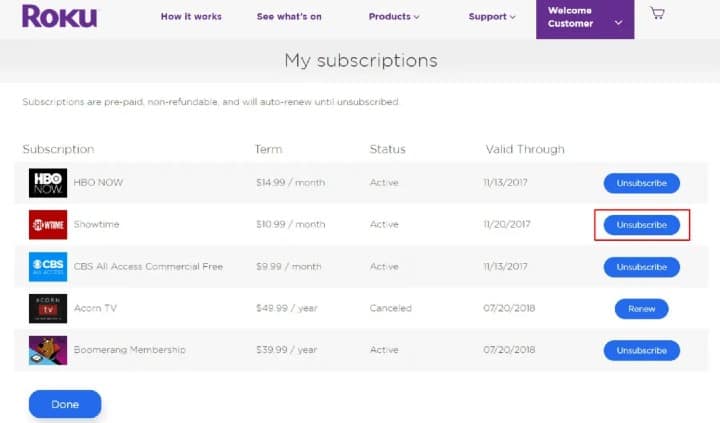This screenshot has width=720, height=423.
Task: Select Acorn TV's 07/20/2018 date
Action: click(509, 308)
